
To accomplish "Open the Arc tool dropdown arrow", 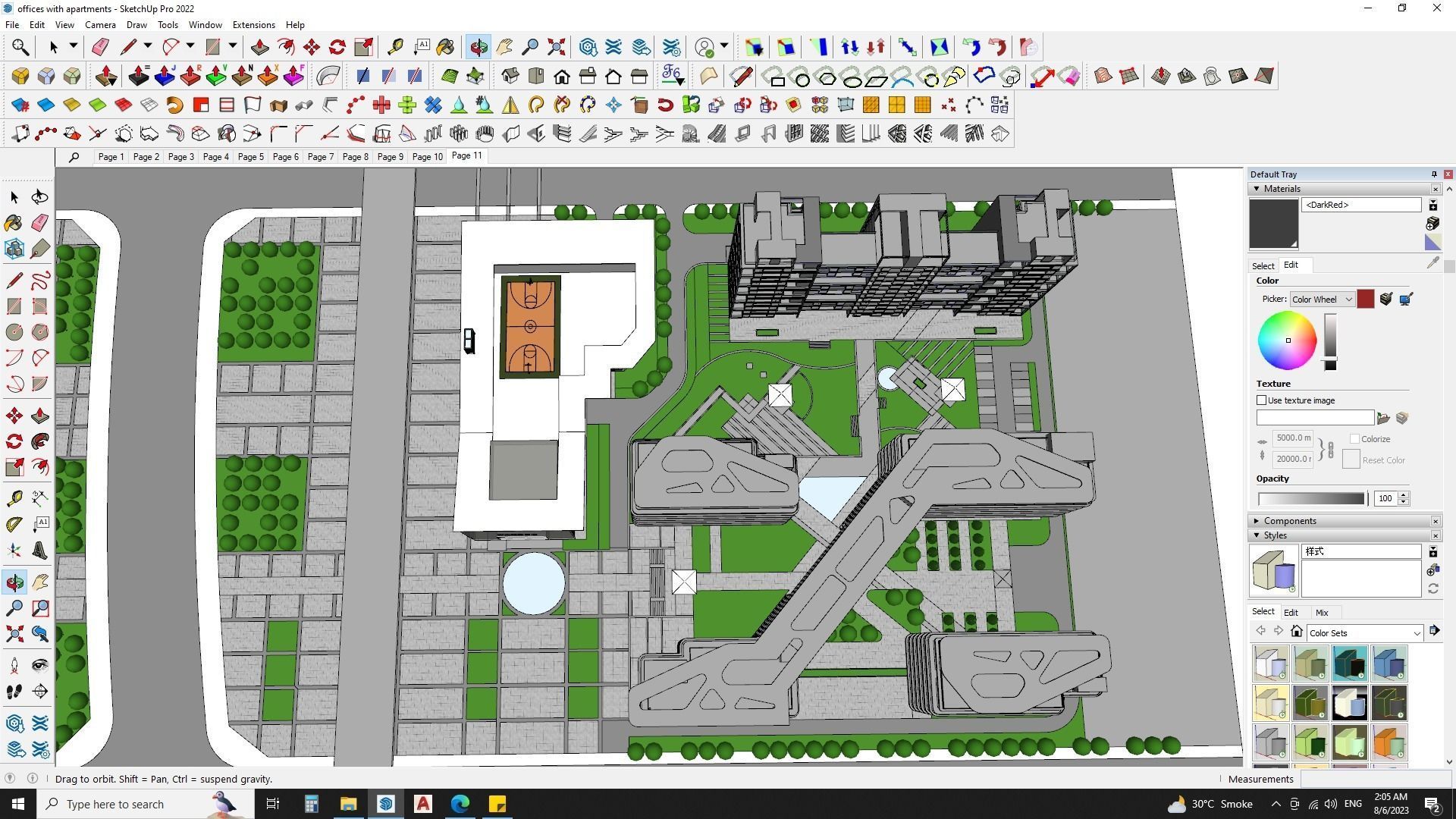I will (x=190, y=47).
